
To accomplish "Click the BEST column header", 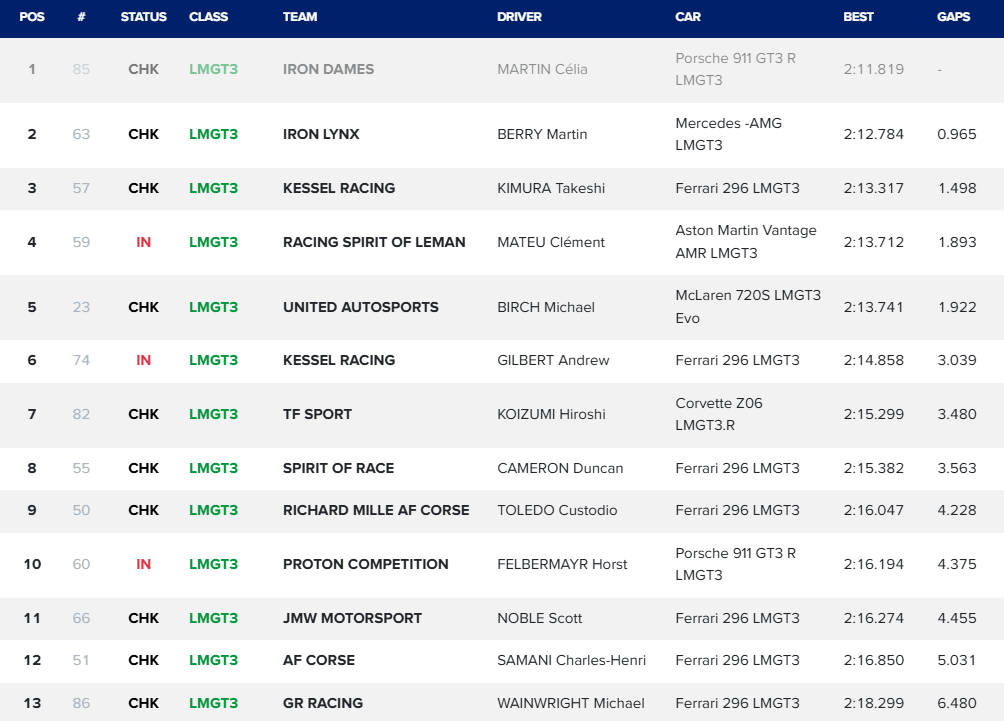I will tap(858, 17).
